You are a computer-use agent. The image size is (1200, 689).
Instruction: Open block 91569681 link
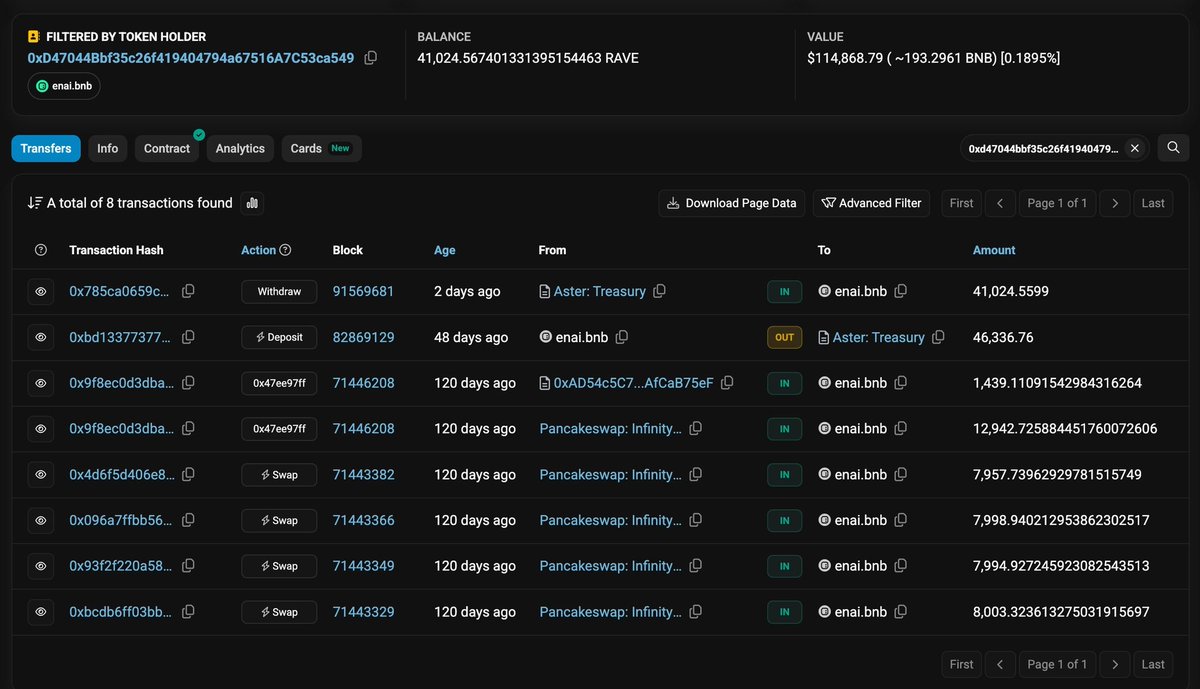pos(363,291)
